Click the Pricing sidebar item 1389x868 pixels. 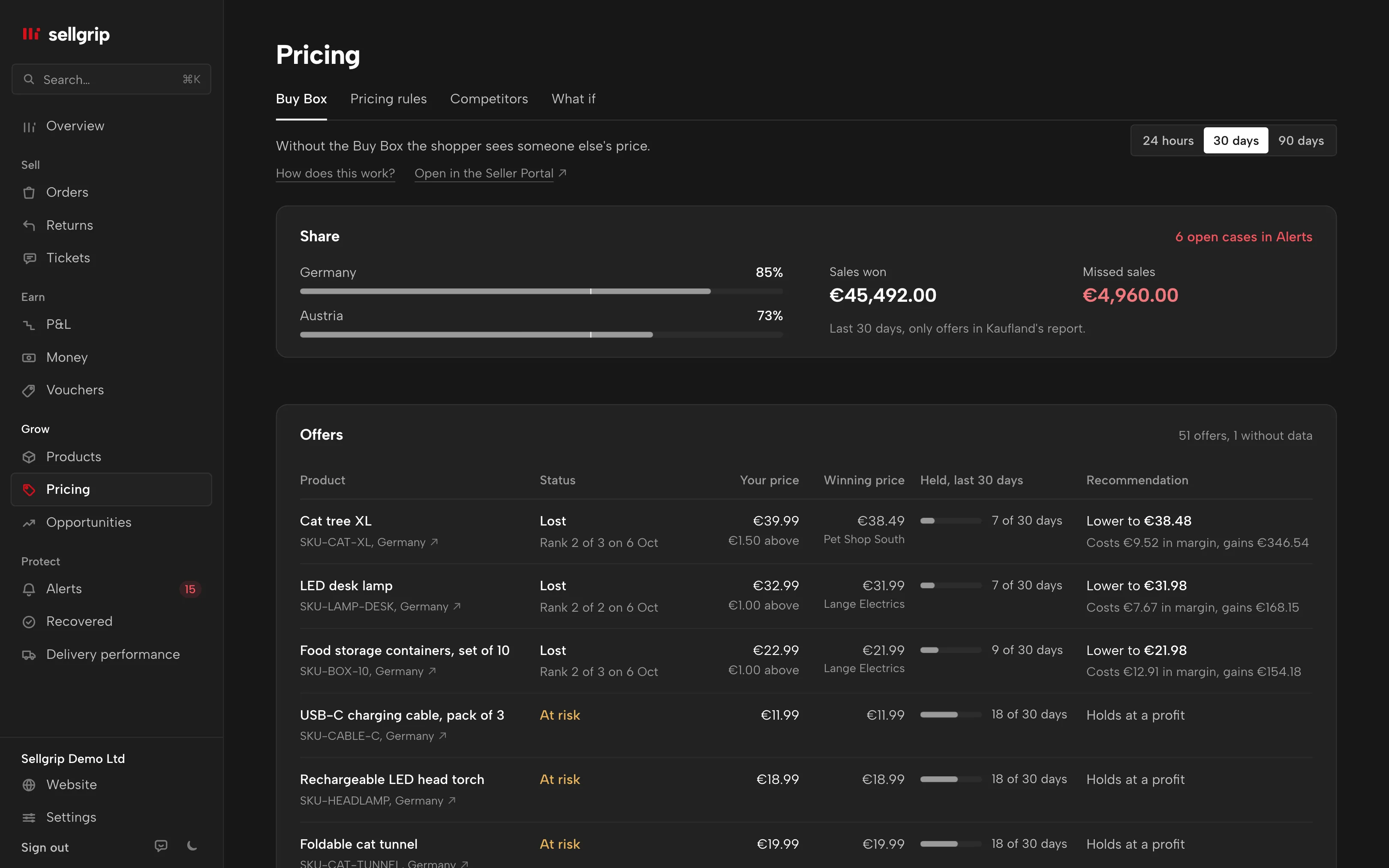click(x=111, y=489)
